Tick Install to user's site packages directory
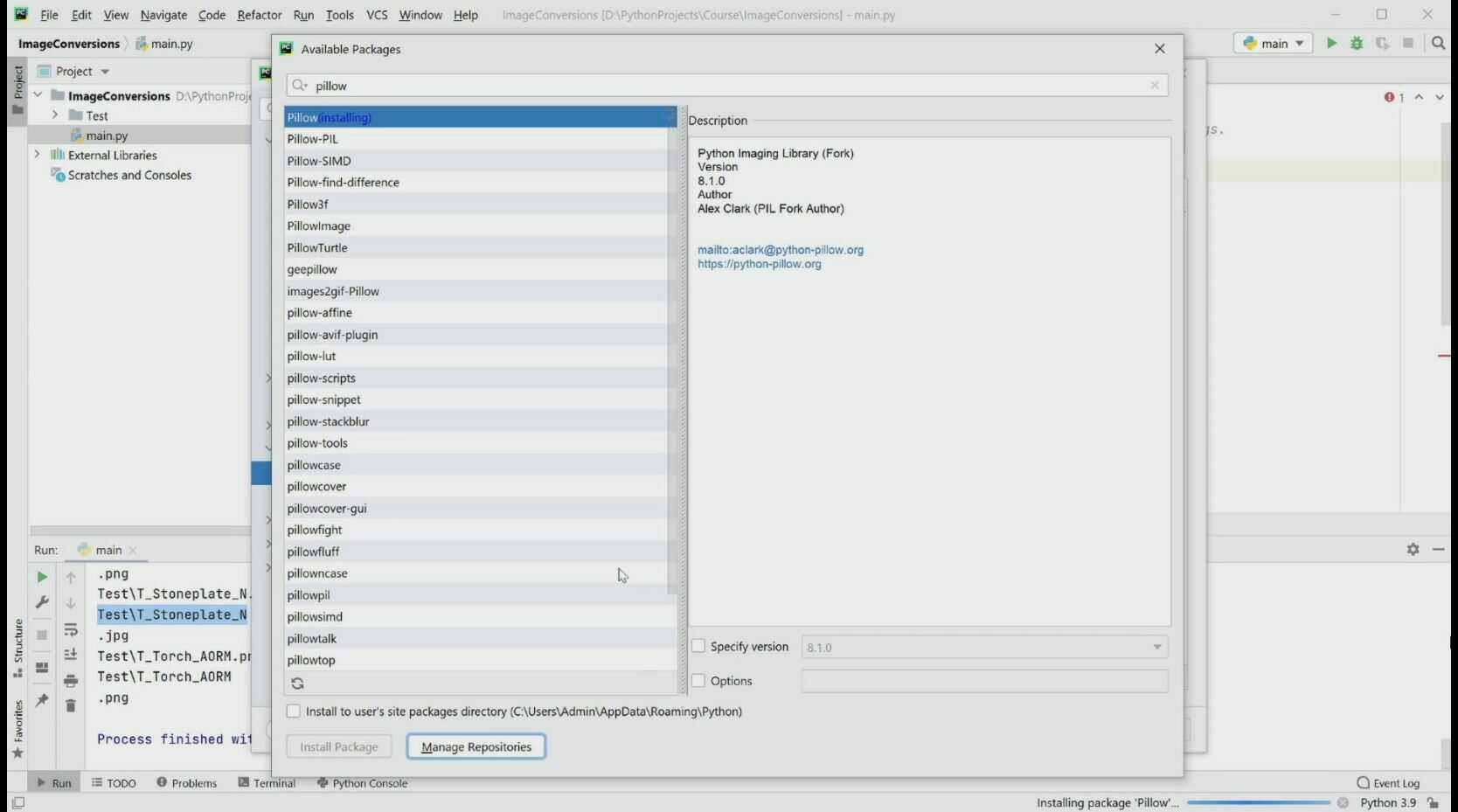This screenshot has width=1458, height=812. click(294, 711)
